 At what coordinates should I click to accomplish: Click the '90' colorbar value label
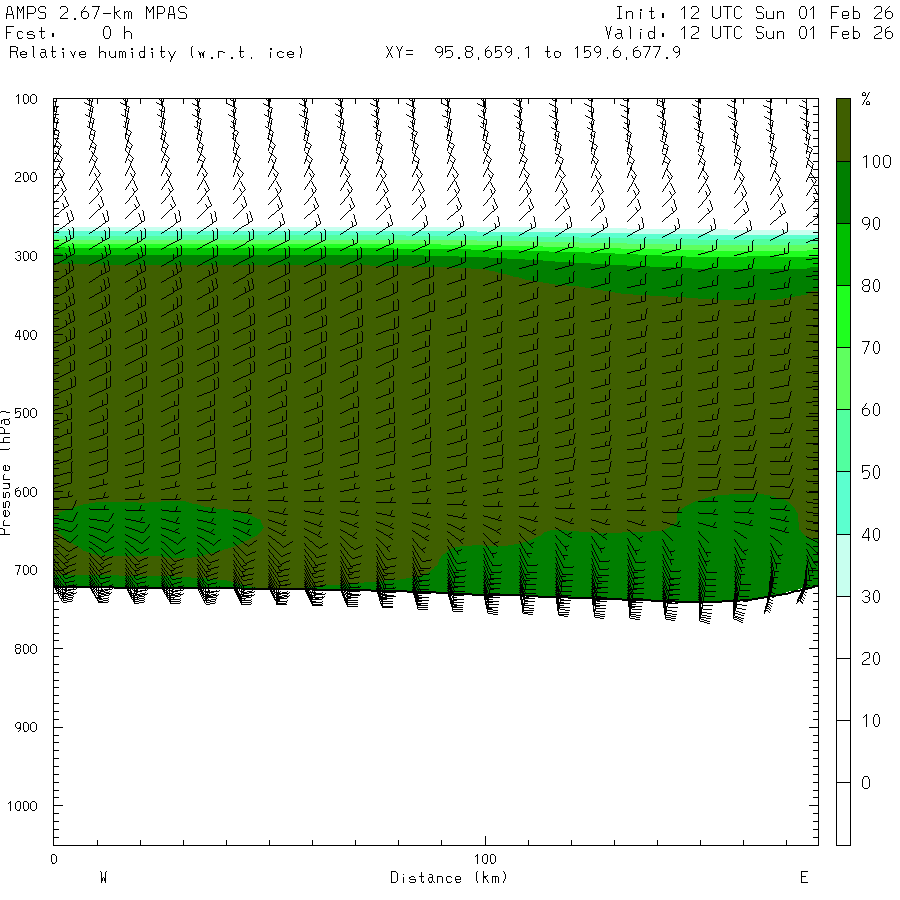pos(871,224)
